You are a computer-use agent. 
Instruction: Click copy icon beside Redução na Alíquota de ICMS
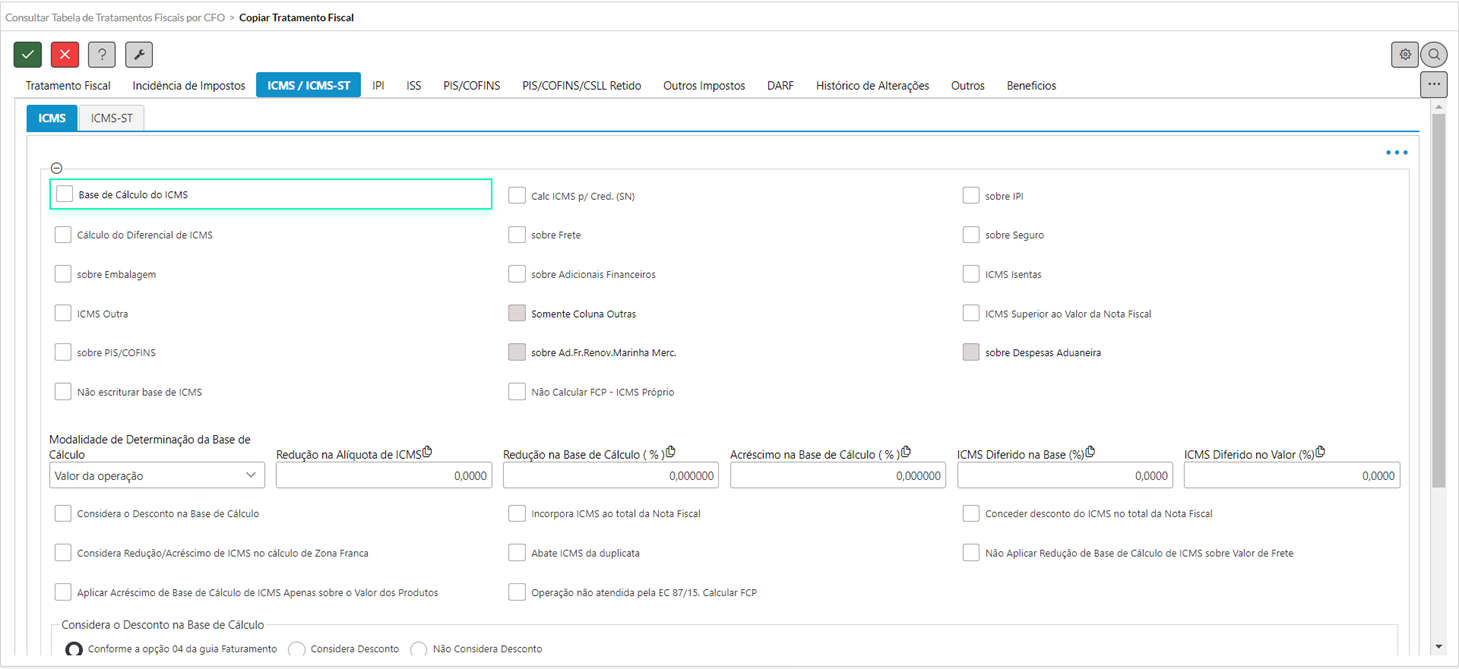coord(428,452)
